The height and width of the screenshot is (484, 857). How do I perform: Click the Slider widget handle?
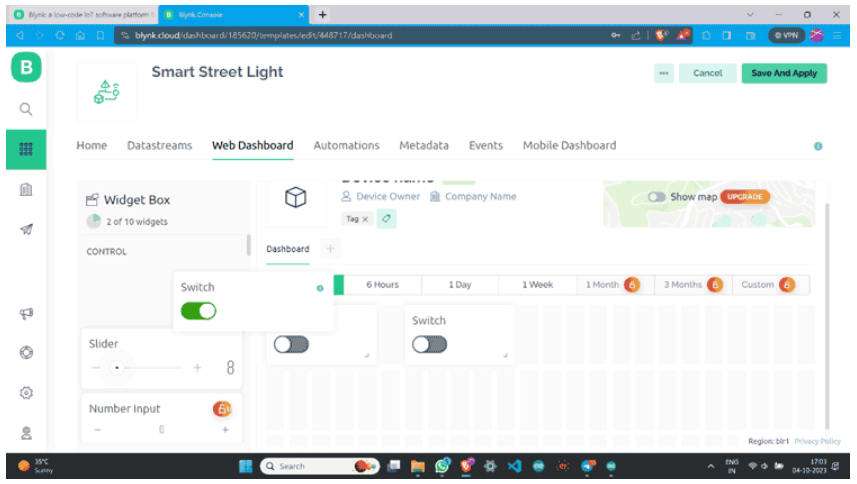pyautogui.click(x=117, y=368)
